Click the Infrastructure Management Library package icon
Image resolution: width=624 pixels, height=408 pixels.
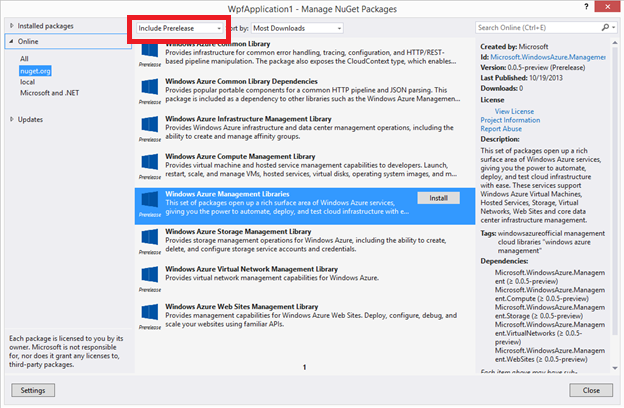pyautogui.click(x=150, y=124)
